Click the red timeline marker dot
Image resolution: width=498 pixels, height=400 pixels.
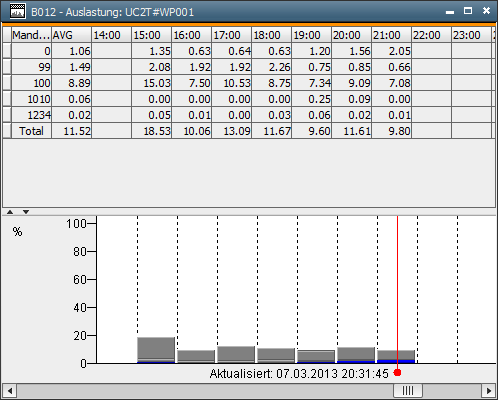point(397,373)
